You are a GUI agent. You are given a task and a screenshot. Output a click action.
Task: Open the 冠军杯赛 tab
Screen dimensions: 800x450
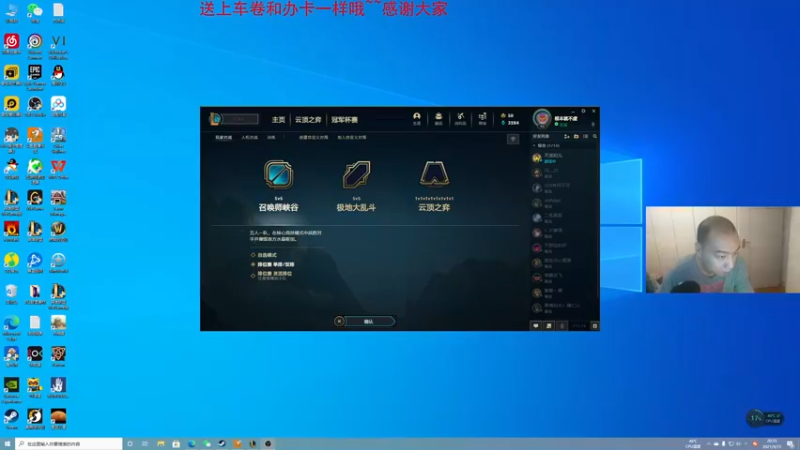[x=344, y=119]
